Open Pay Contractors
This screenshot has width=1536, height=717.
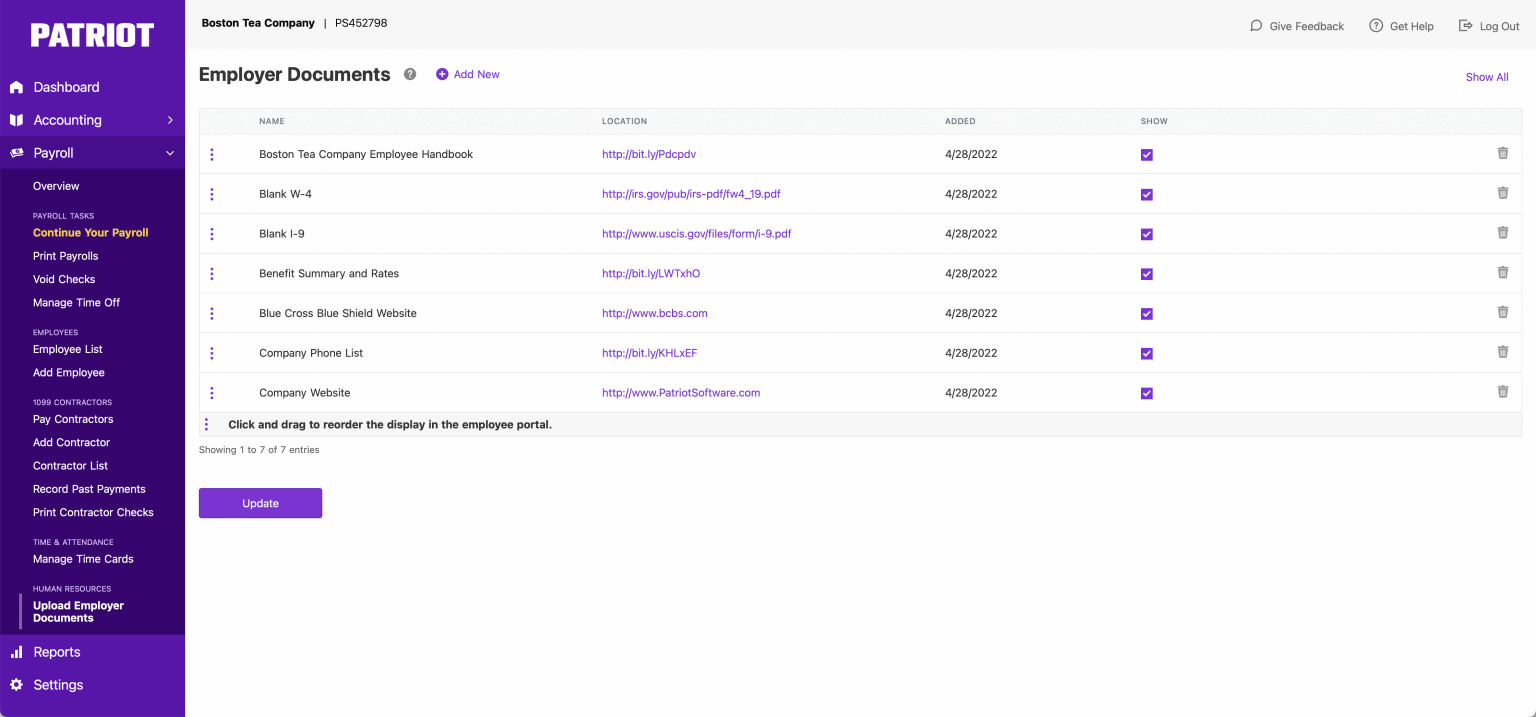point(73,419)
